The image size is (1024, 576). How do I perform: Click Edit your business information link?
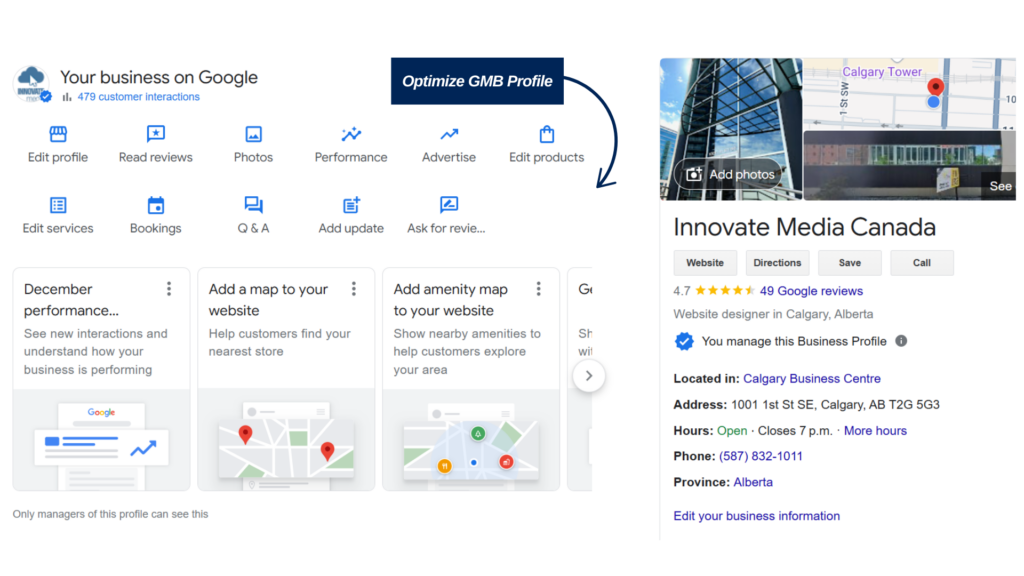pyautogui.click(x=756, y=516)
